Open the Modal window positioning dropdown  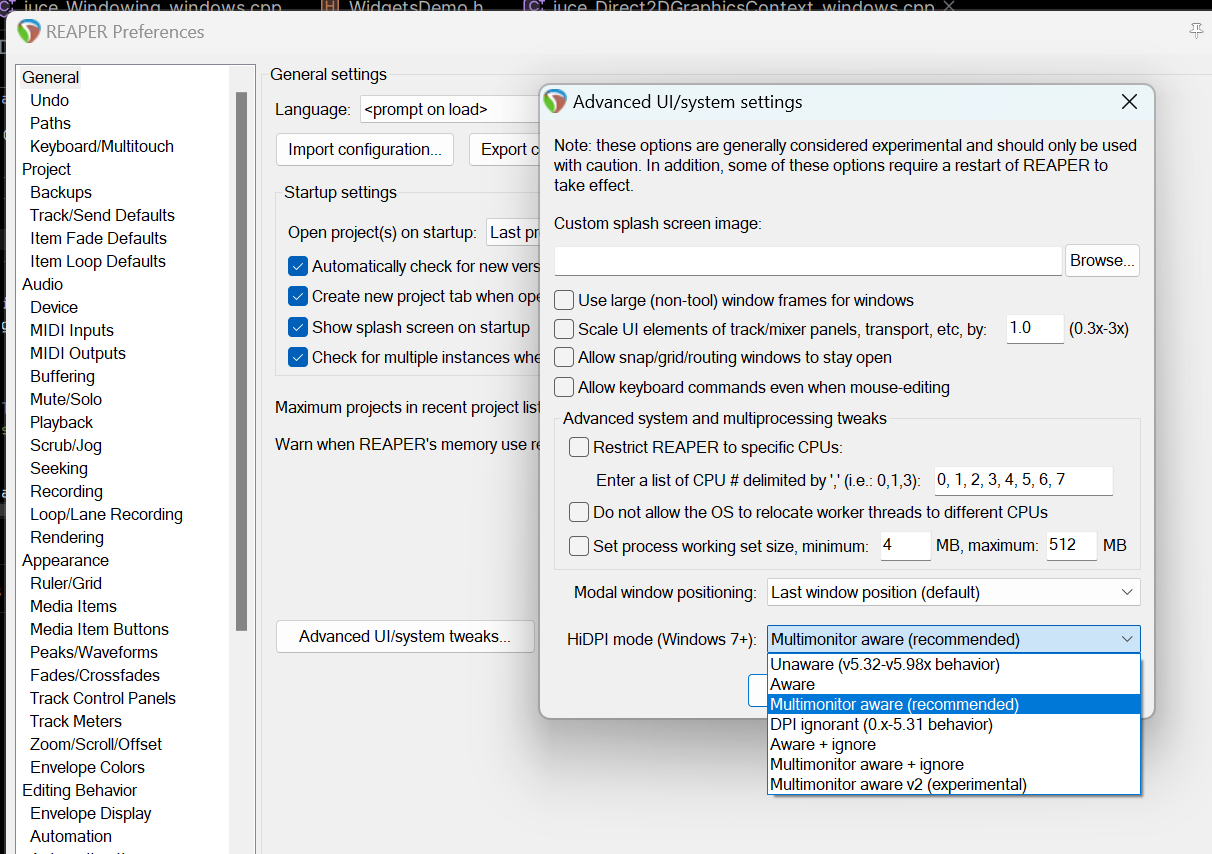(x=954, y=592)
